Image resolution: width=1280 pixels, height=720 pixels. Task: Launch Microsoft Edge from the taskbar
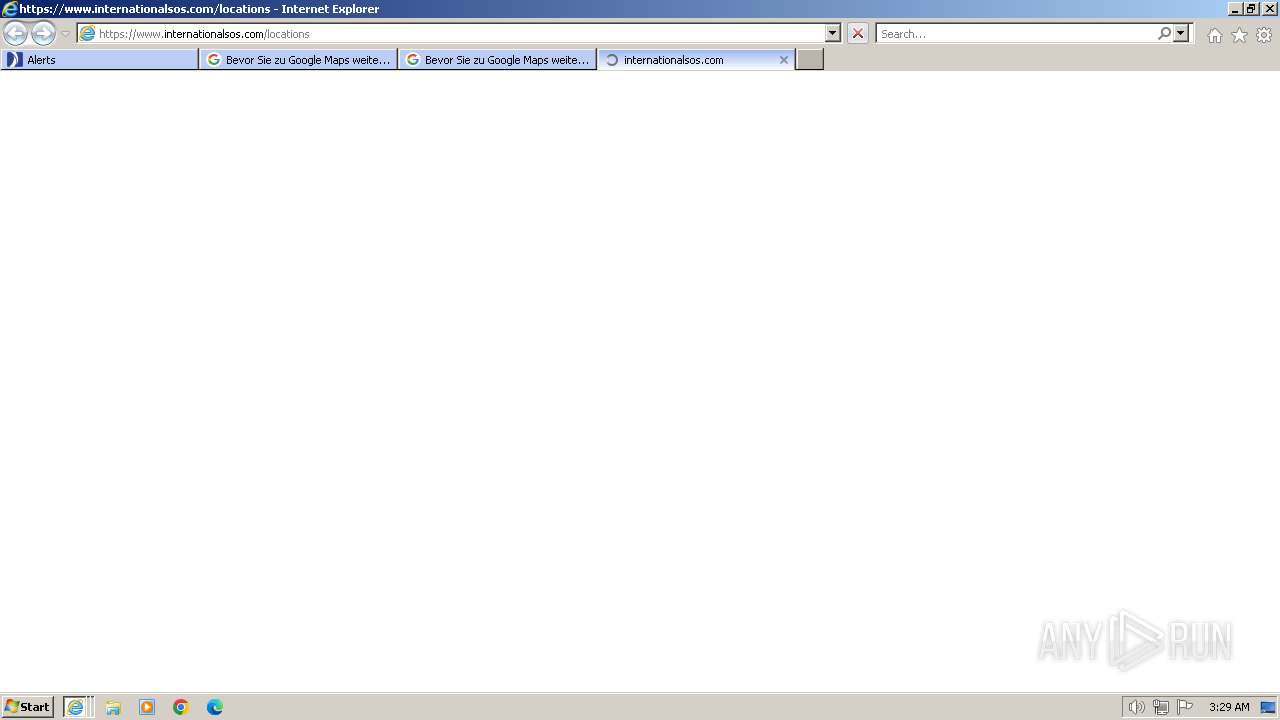(215, 707)
